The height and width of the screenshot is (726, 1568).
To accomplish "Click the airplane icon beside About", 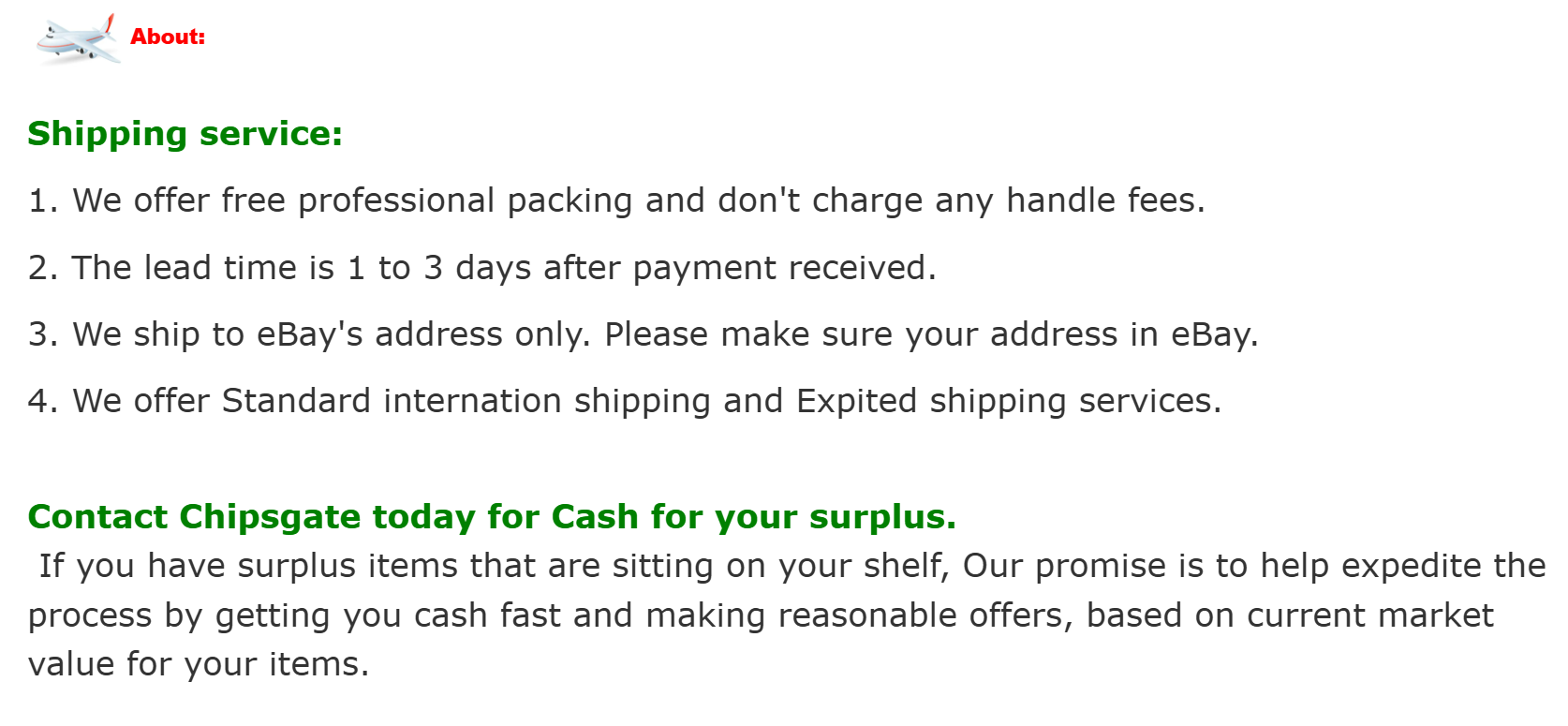I will click(x=77, y=38).
